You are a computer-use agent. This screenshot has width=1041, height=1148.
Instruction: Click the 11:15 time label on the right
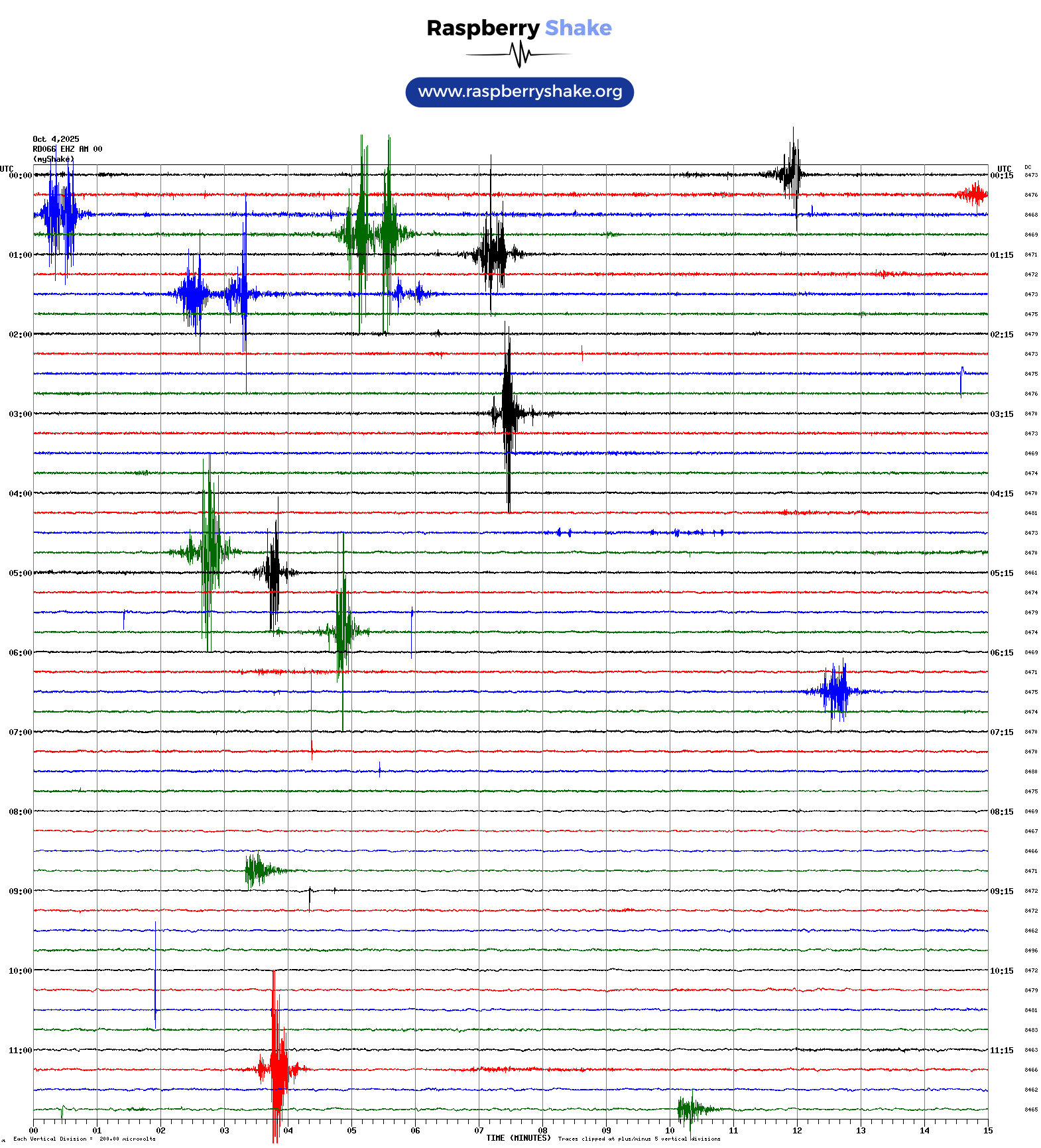(1001, 1051)
